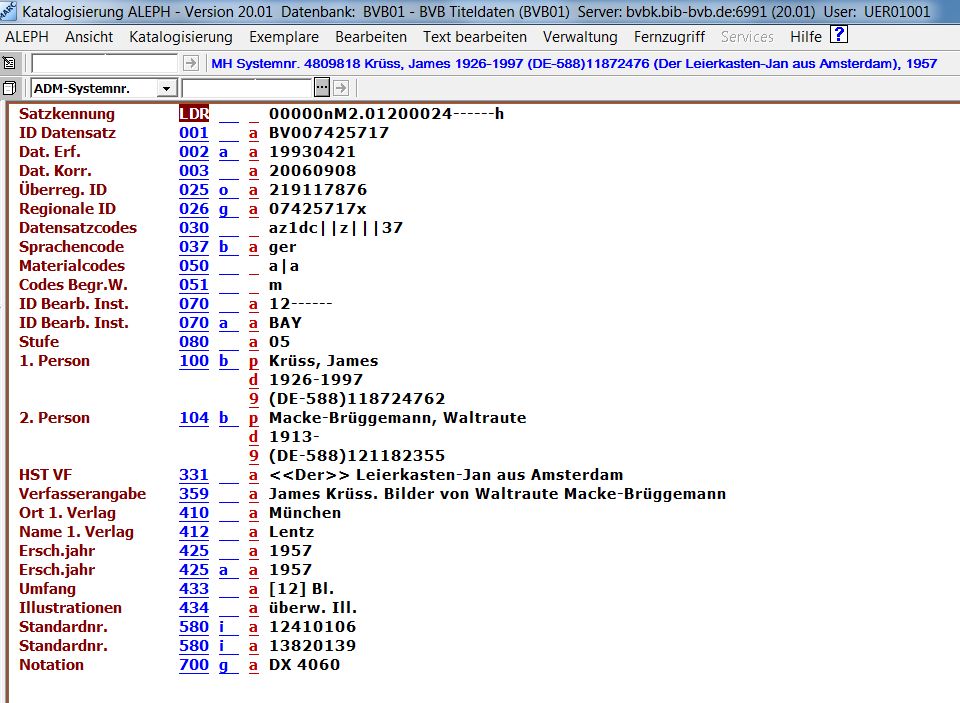Click into the top record search input field
This screenshot has height=703, width=960.
(104, 63)
